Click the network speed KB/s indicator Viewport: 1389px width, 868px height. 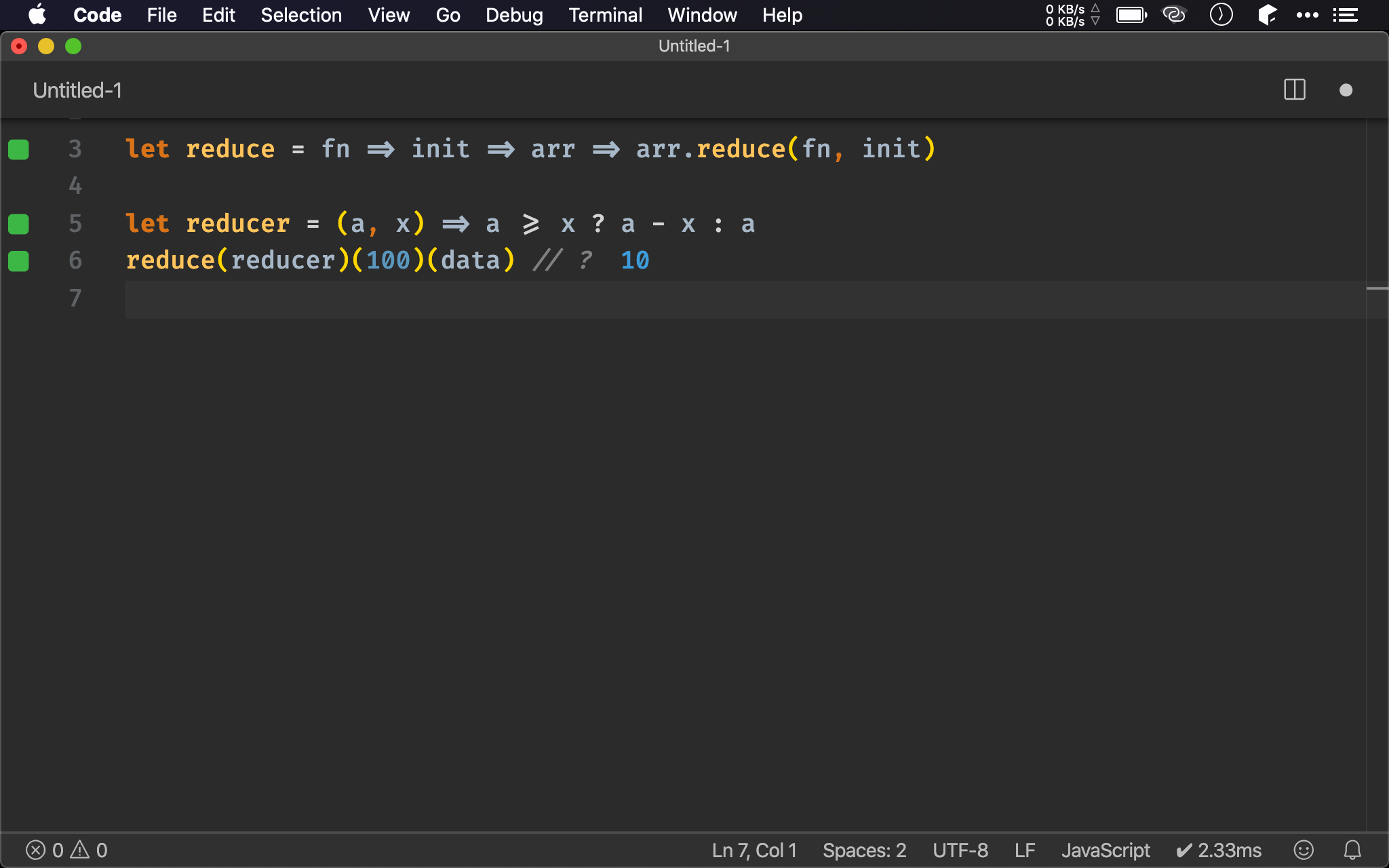(x=1072, y=15)
